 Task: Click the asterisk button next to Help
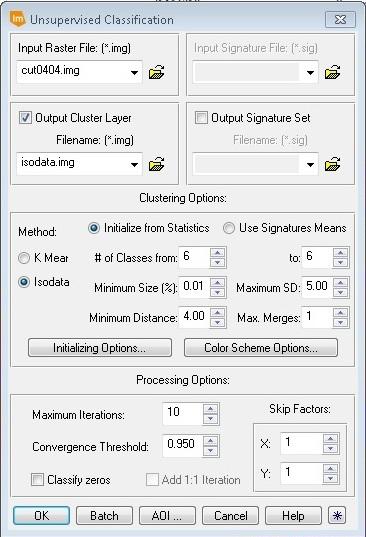click(x=337, y=515)
